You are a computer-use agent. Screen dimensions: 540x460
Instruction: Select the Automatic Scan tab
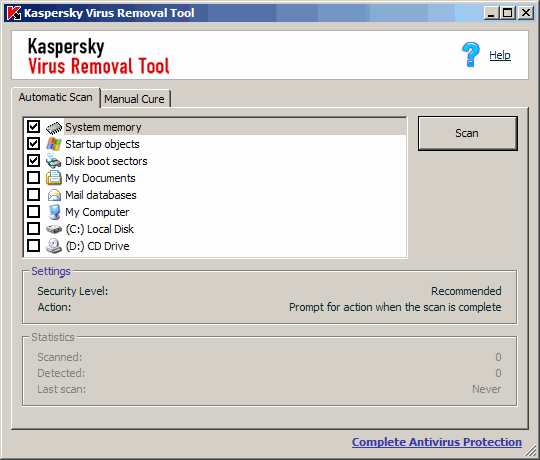(x=56, y=97)
